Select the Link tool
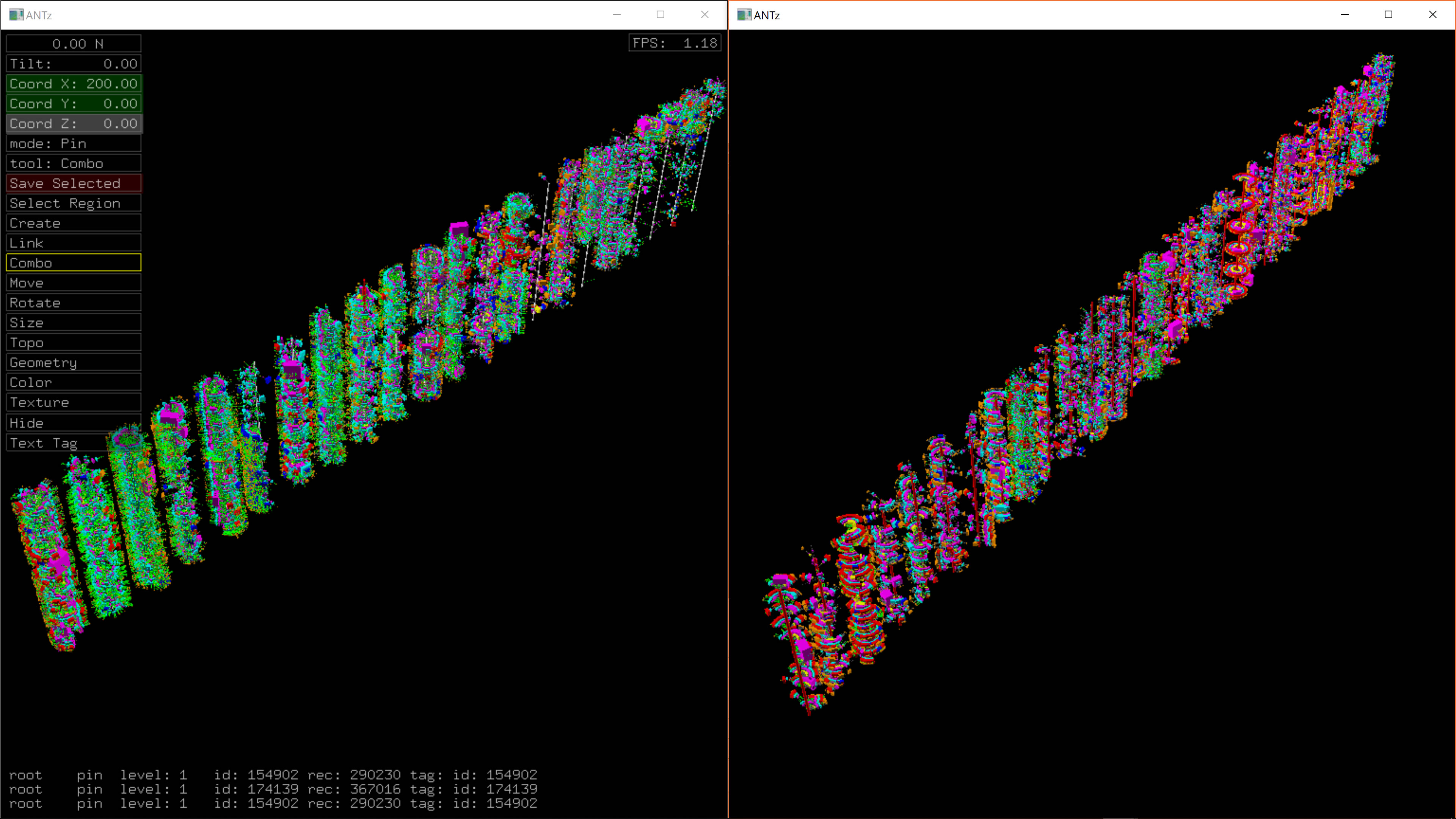1456x819 pixels. tap(74, 243)
